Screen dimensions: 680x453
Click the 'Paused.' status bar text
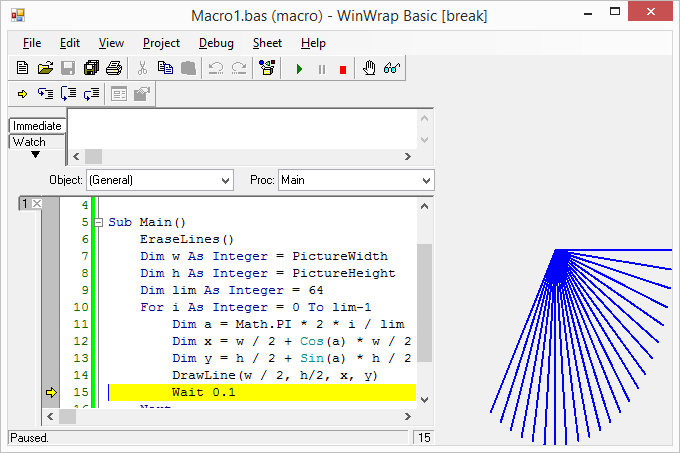(x=29, y=438)
